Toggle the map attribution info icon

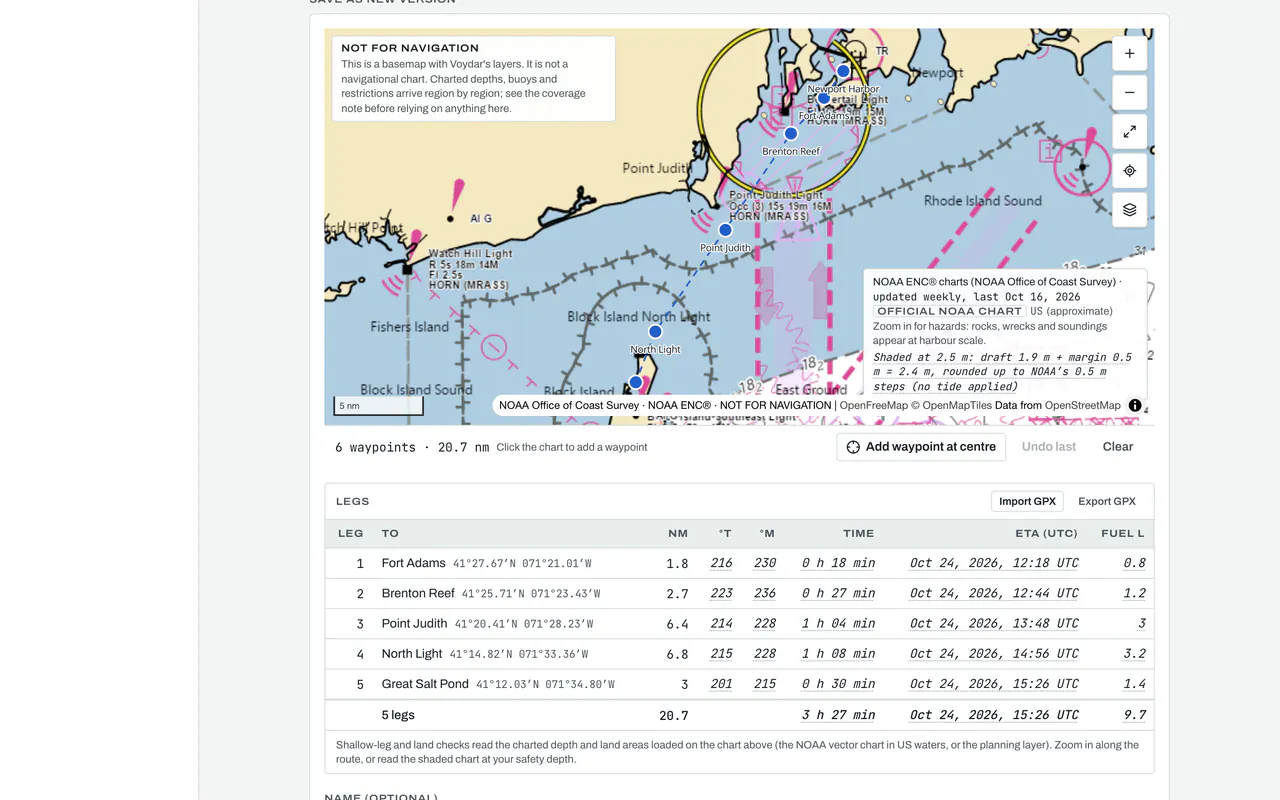point(1135,405)
